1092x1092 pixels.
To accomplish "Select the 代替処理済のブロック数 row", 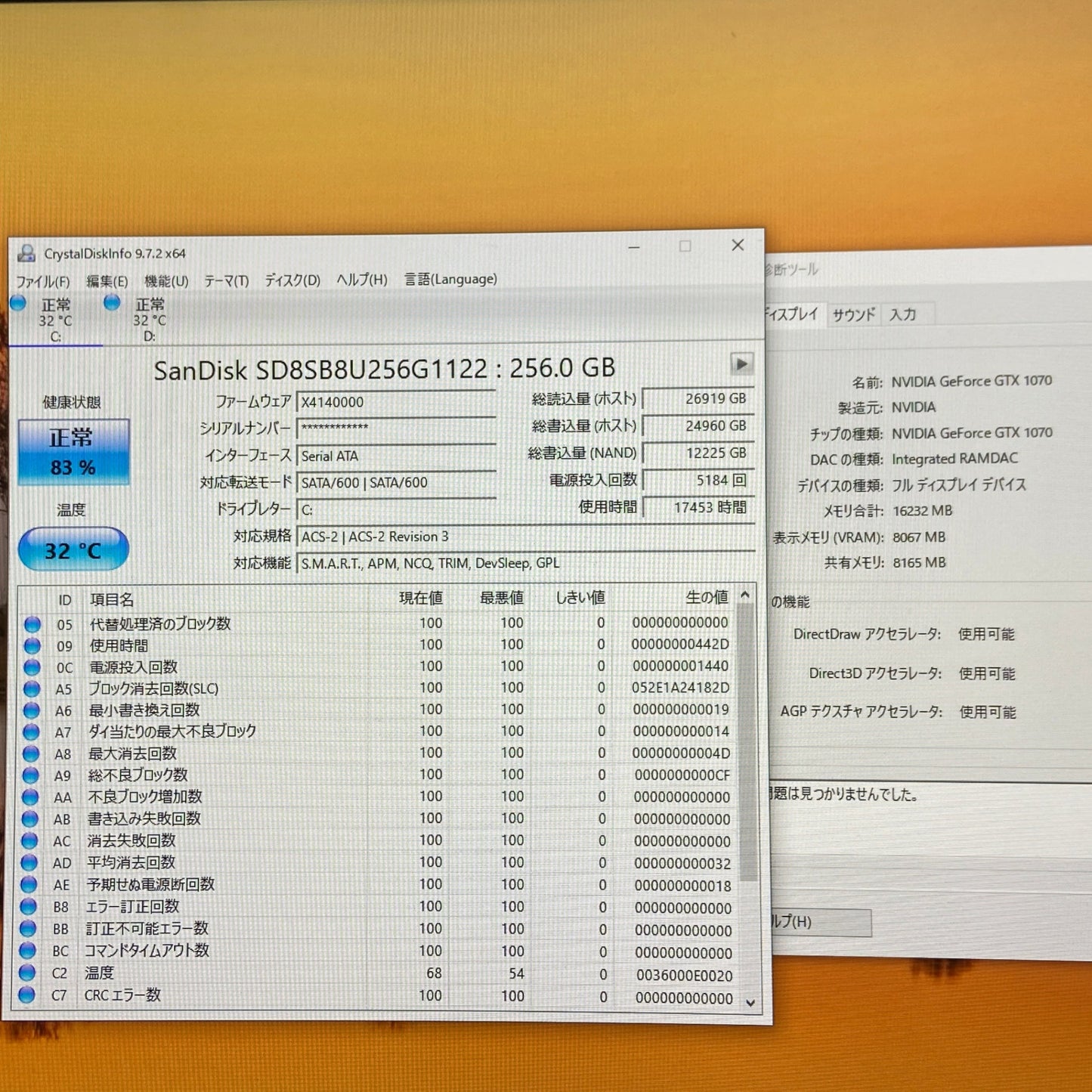I will pos(378,623).
